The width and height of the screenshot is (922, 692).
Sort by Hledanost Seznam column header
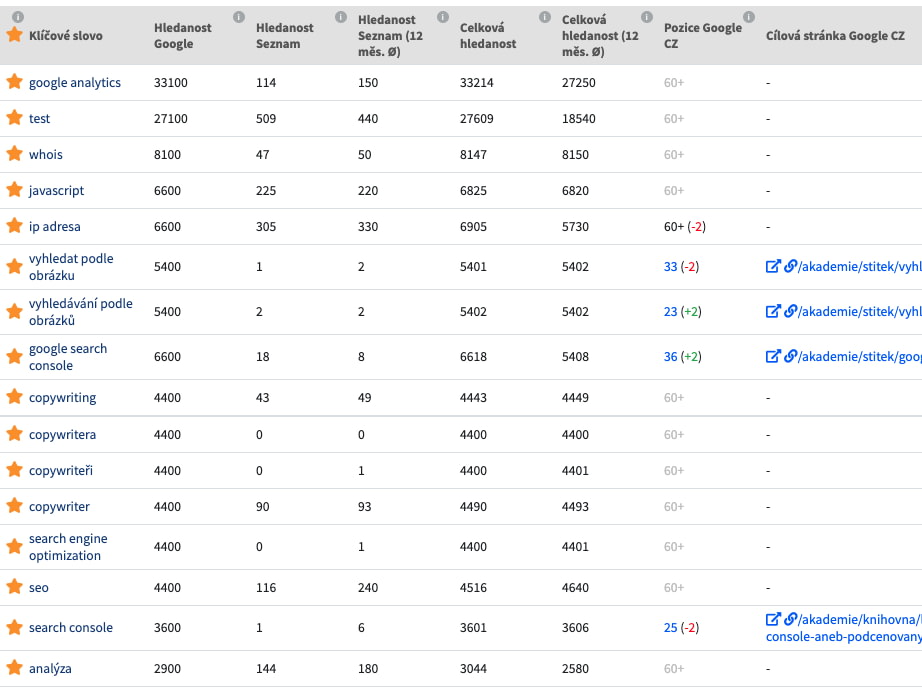pyautogui.click(x=285, y=35)
